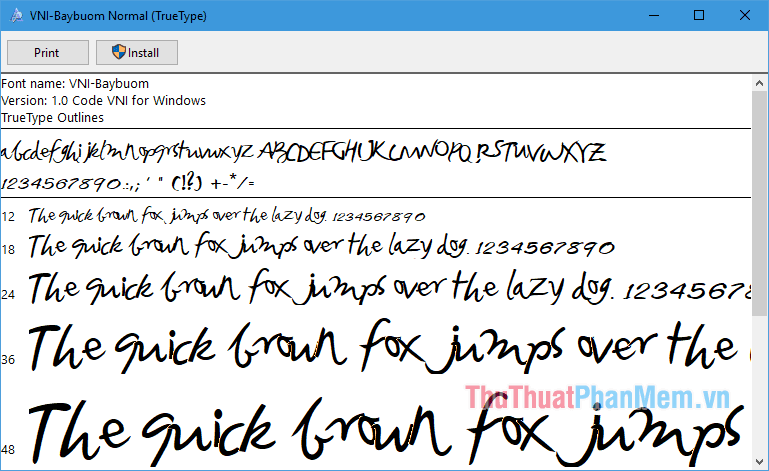Click the size label '12'
This screenshot has height=471, width=769.
8,216
